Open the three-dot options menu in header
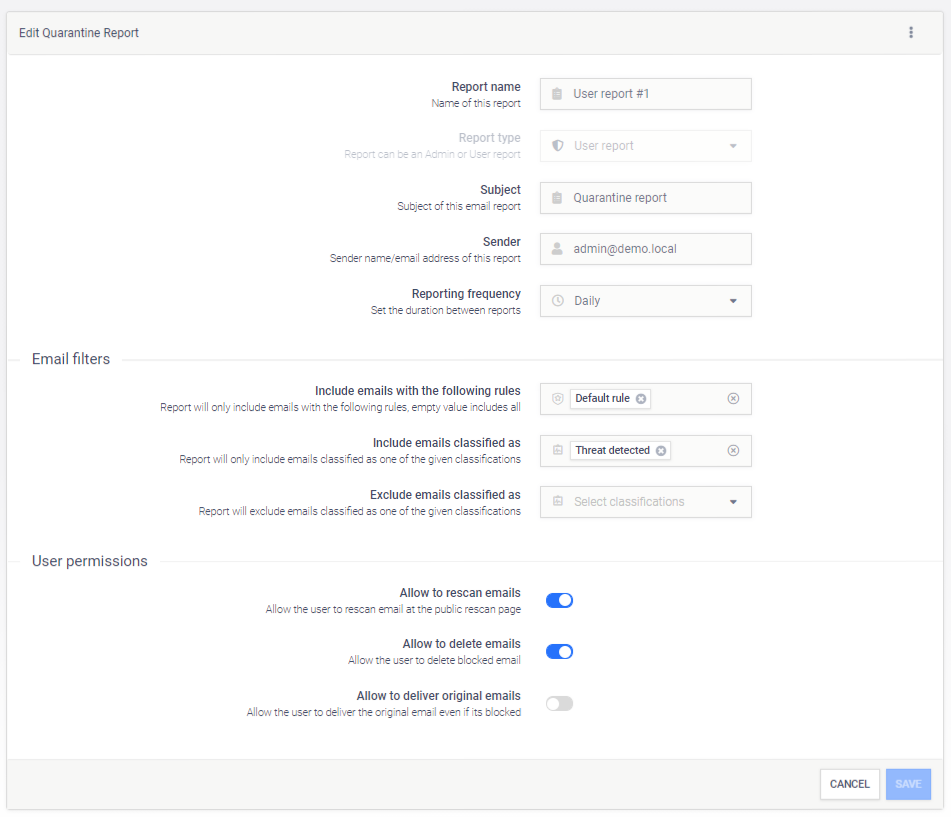Viewport: 951px width, 817px height. tap(910, 33)
